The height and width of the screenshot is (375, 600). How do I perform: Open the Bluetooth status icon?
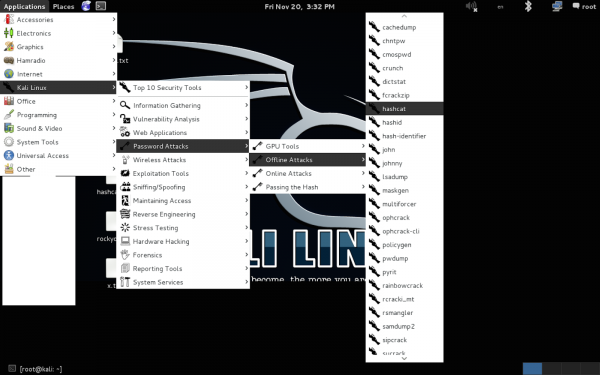coord(528,6)
